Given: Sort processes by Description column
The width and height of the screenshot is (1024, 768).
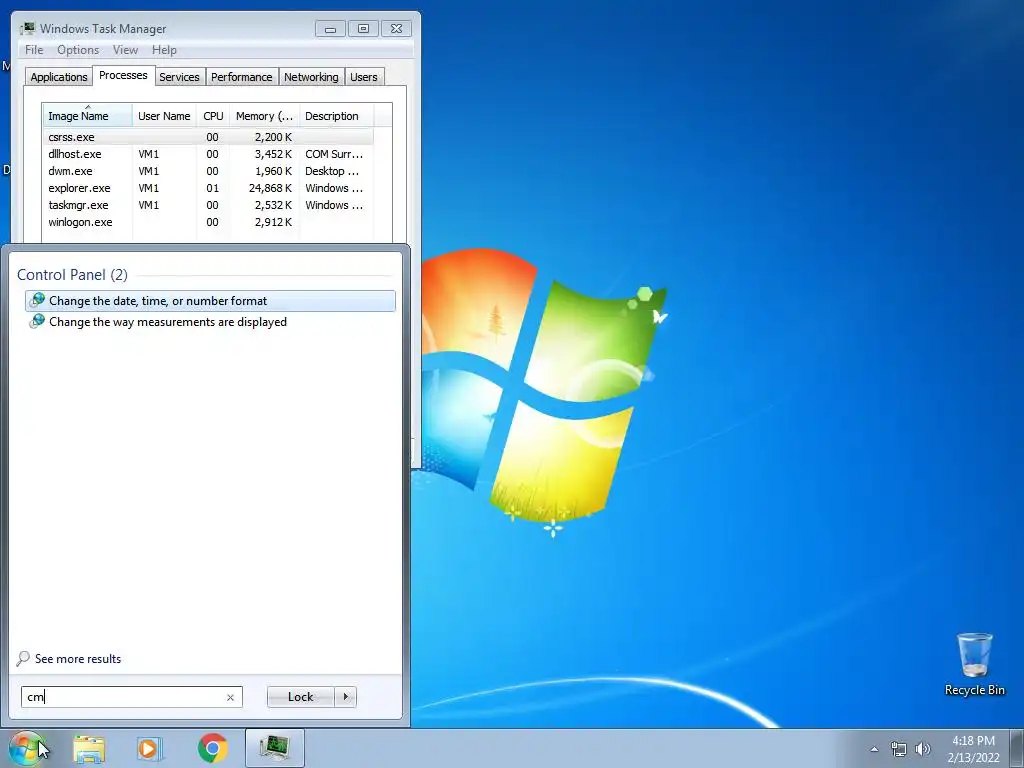Looking at the screenshot, I should pyautogui.click(x=336, y=116).
